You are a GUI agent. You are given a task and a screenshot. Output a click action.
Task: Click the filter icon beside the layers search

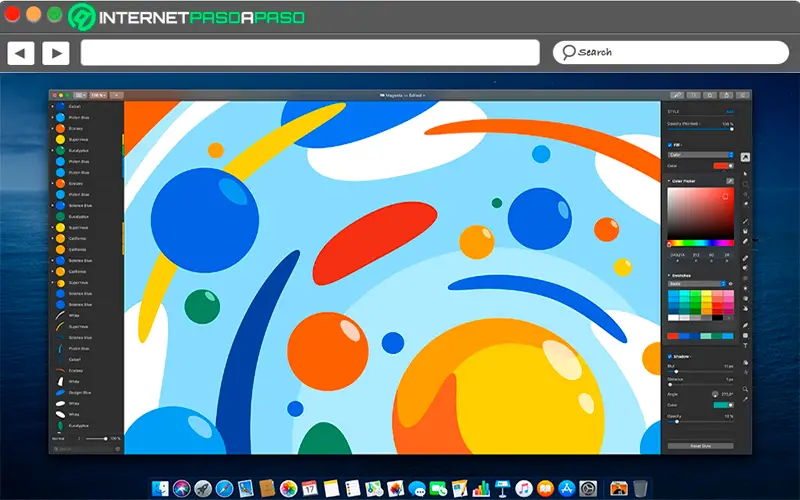[x=117, y=449]
